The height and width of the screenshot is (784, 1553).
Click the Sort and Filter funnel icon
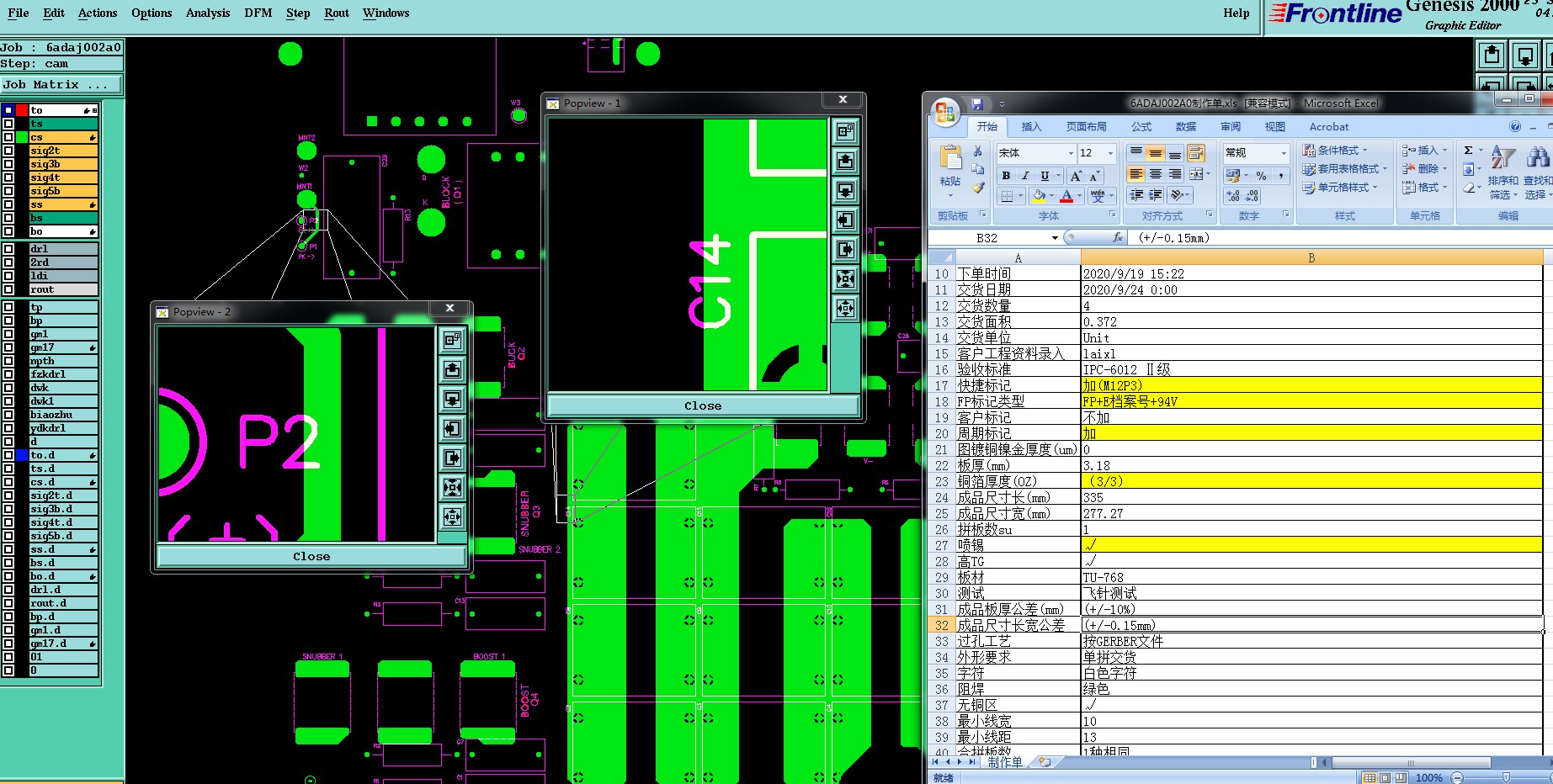pyautogui.click(x=1503, y=157)
